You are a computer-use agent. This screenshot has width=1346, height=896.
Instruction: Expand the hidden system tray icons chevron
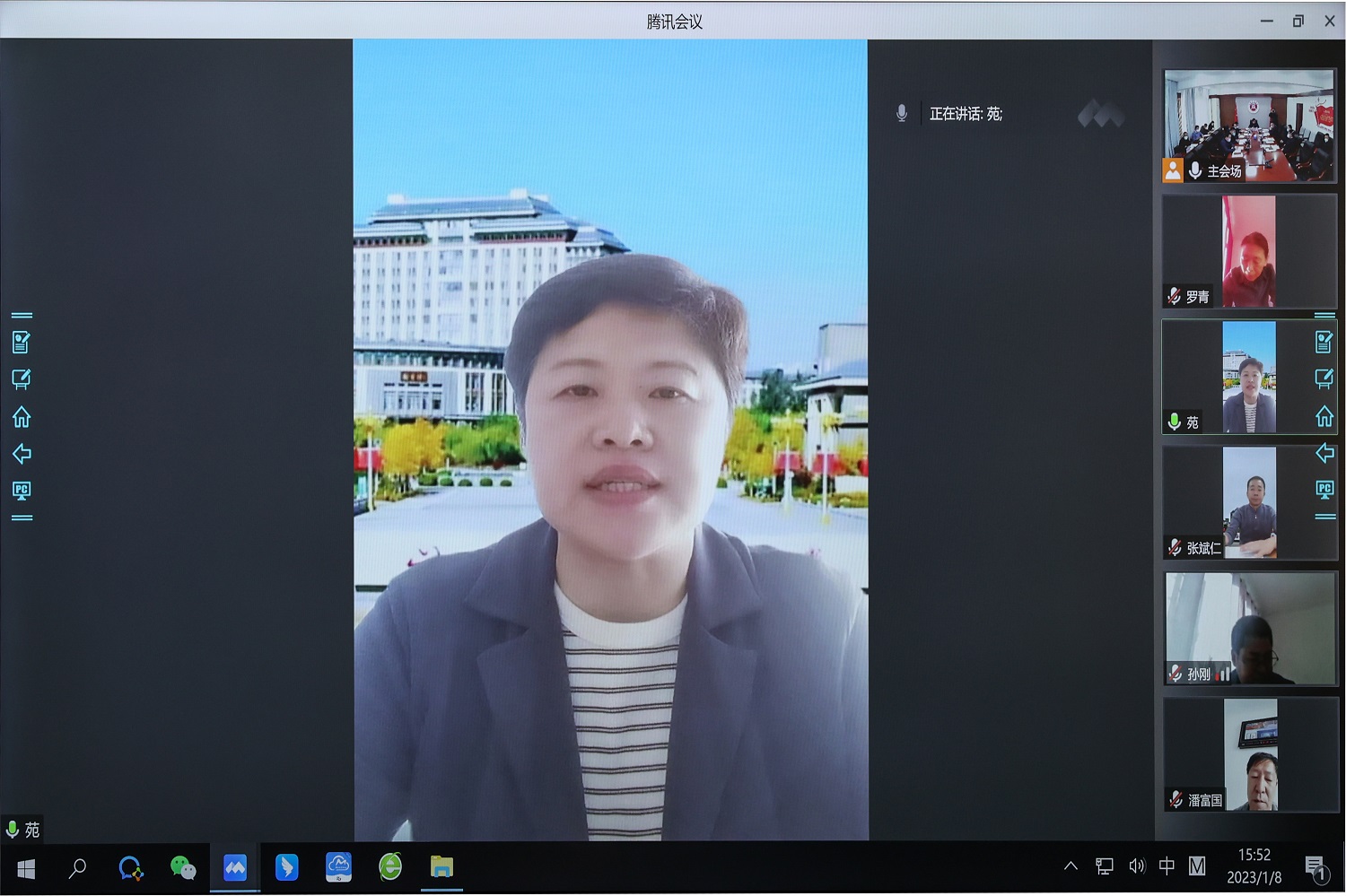tap(1071, 866)
